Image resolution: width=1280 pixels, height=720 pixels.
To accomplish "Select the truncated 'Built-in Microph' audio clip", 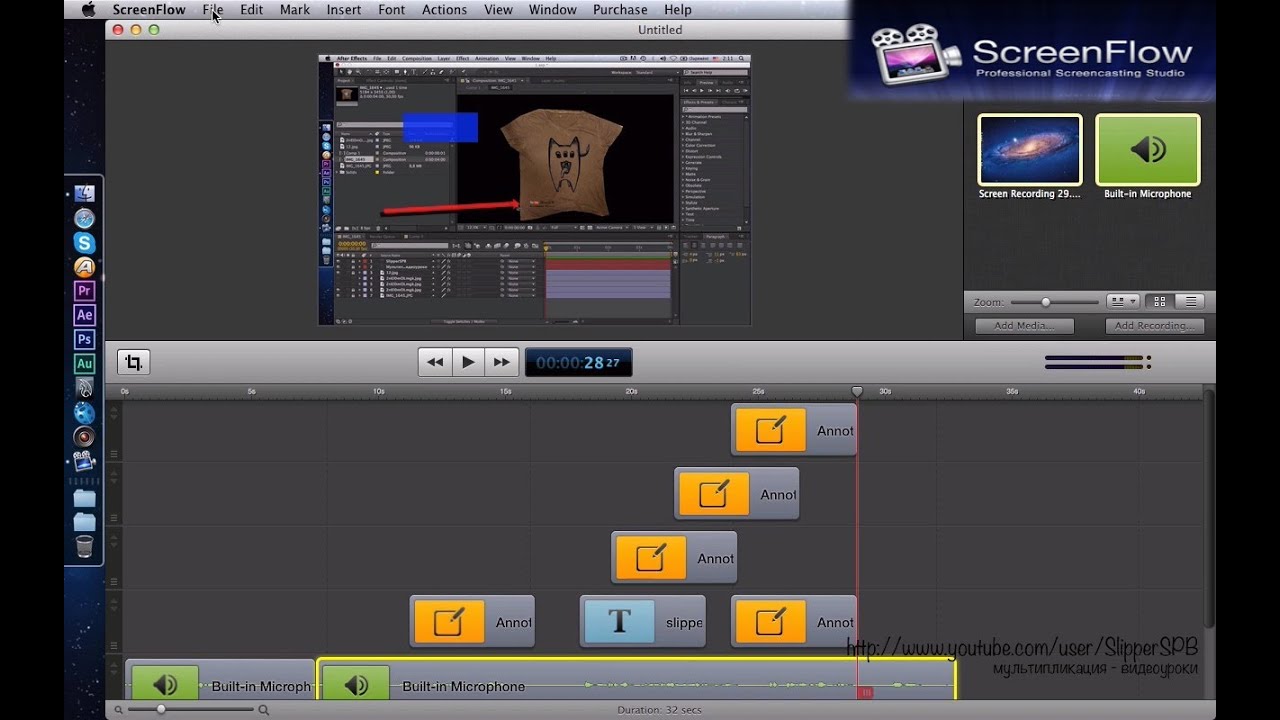I will click(x=220, y=680).
